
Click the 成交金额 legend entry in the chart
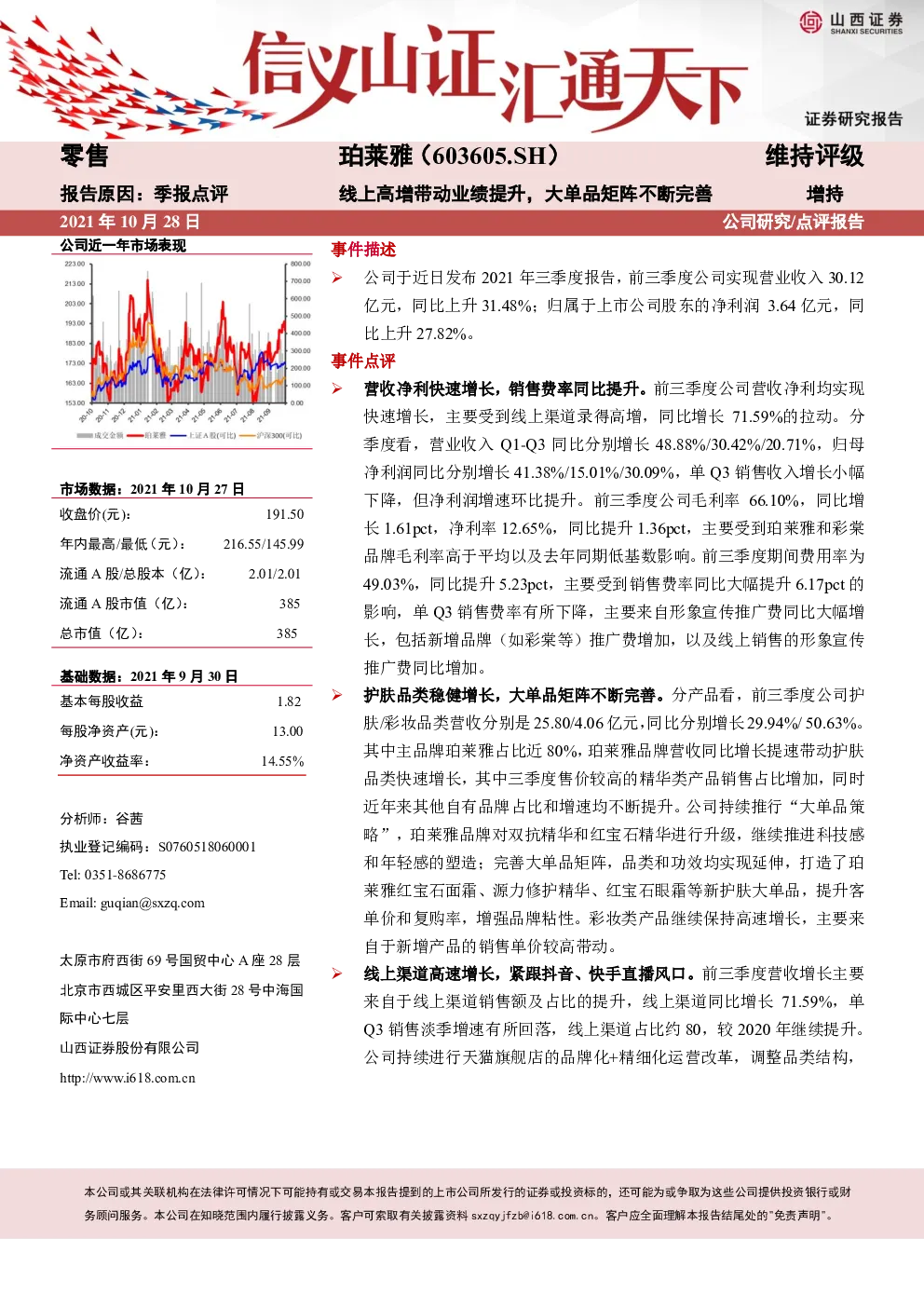pos(100,435)
